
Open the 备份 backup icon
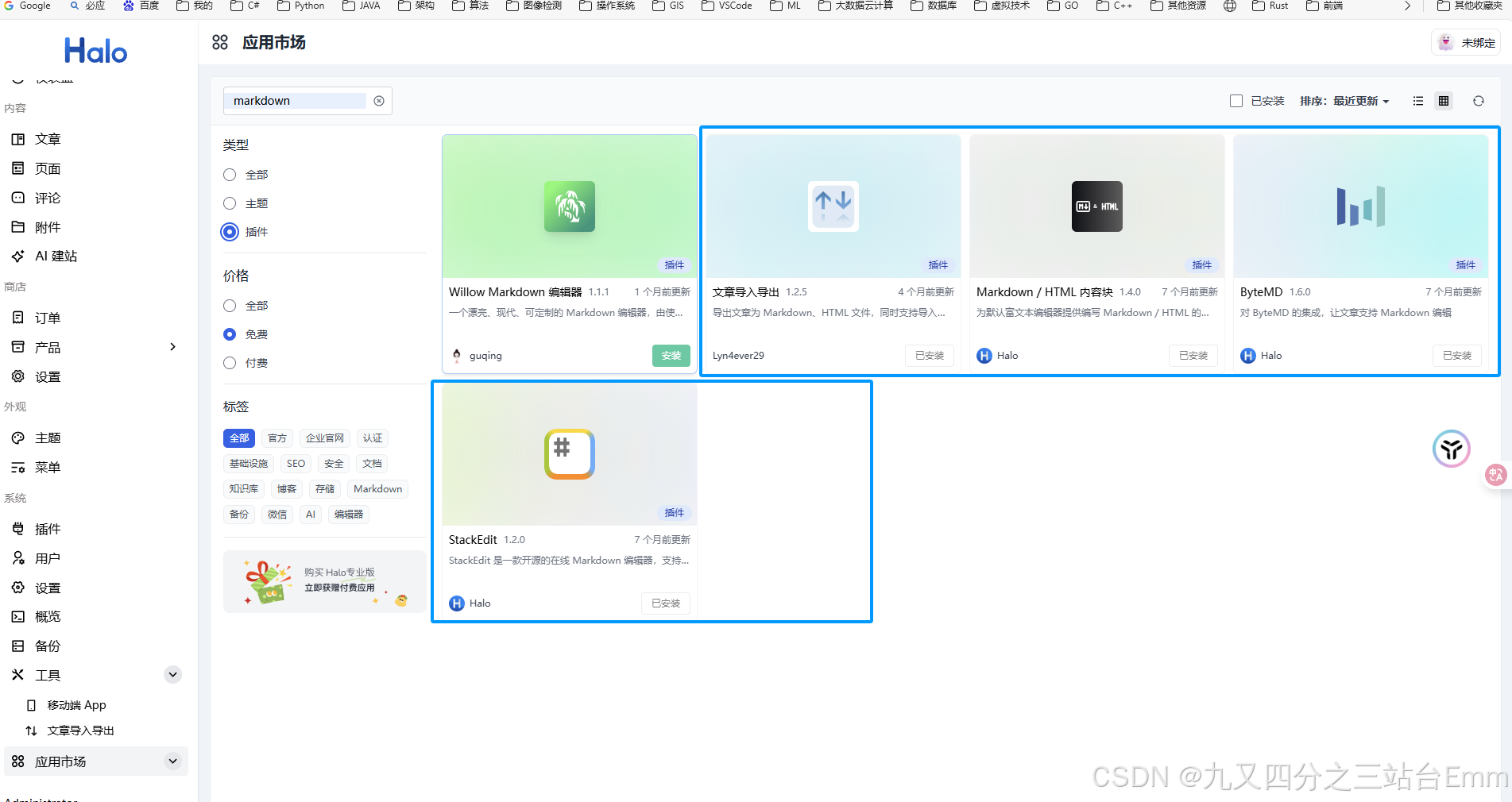18,646
